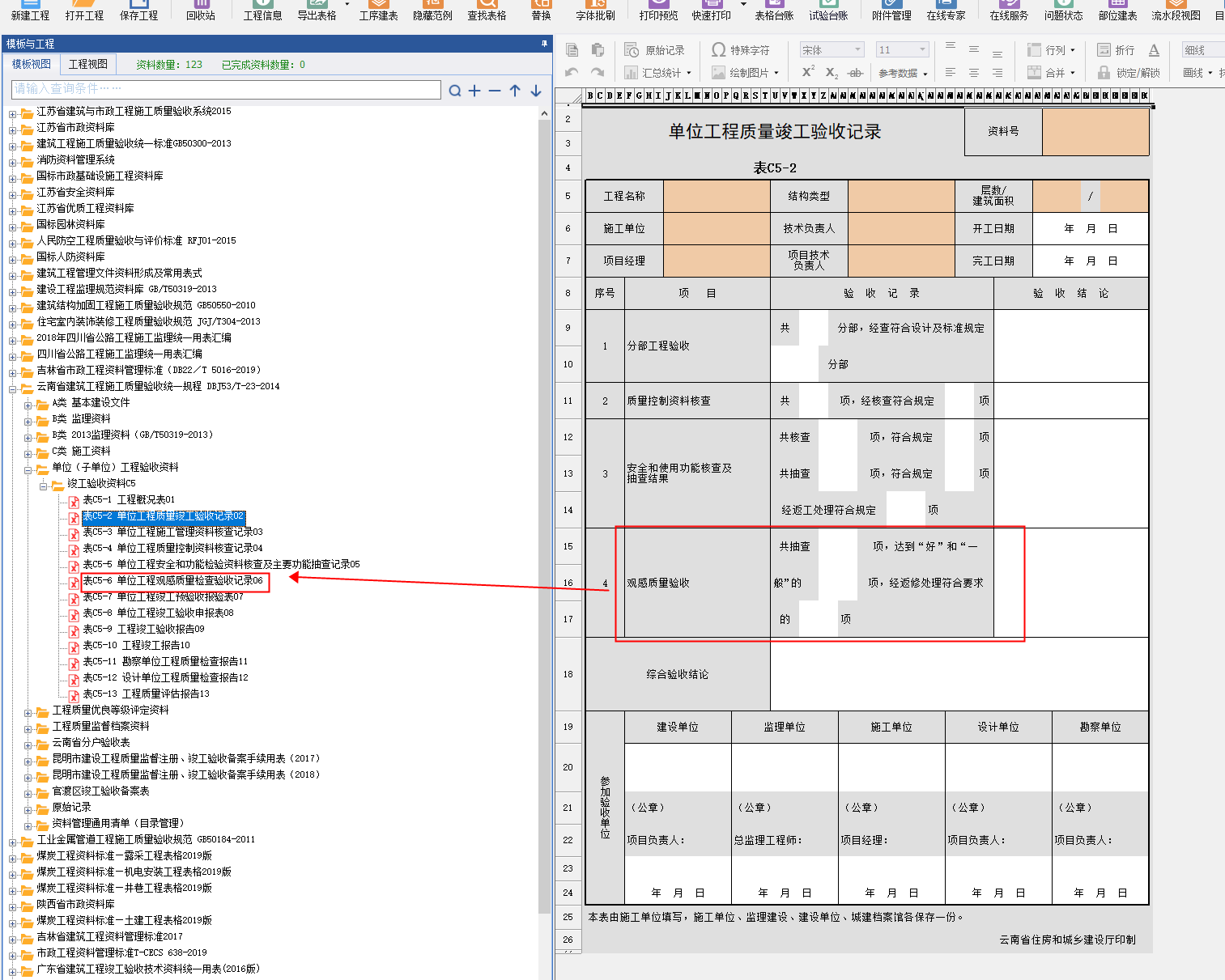
Task: Click the copy icon in the editor toolbar
Action: point(572,50)
